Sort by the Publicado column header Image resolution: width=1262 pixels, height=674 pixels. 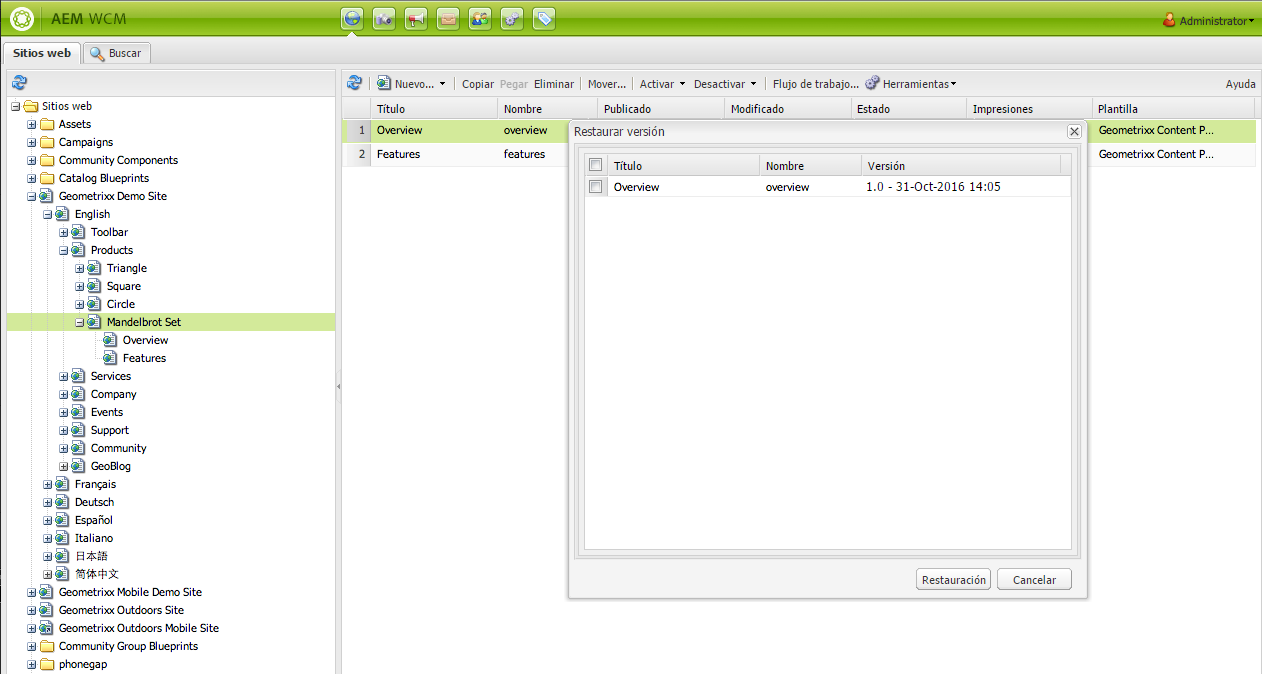(x=661, y=109)
